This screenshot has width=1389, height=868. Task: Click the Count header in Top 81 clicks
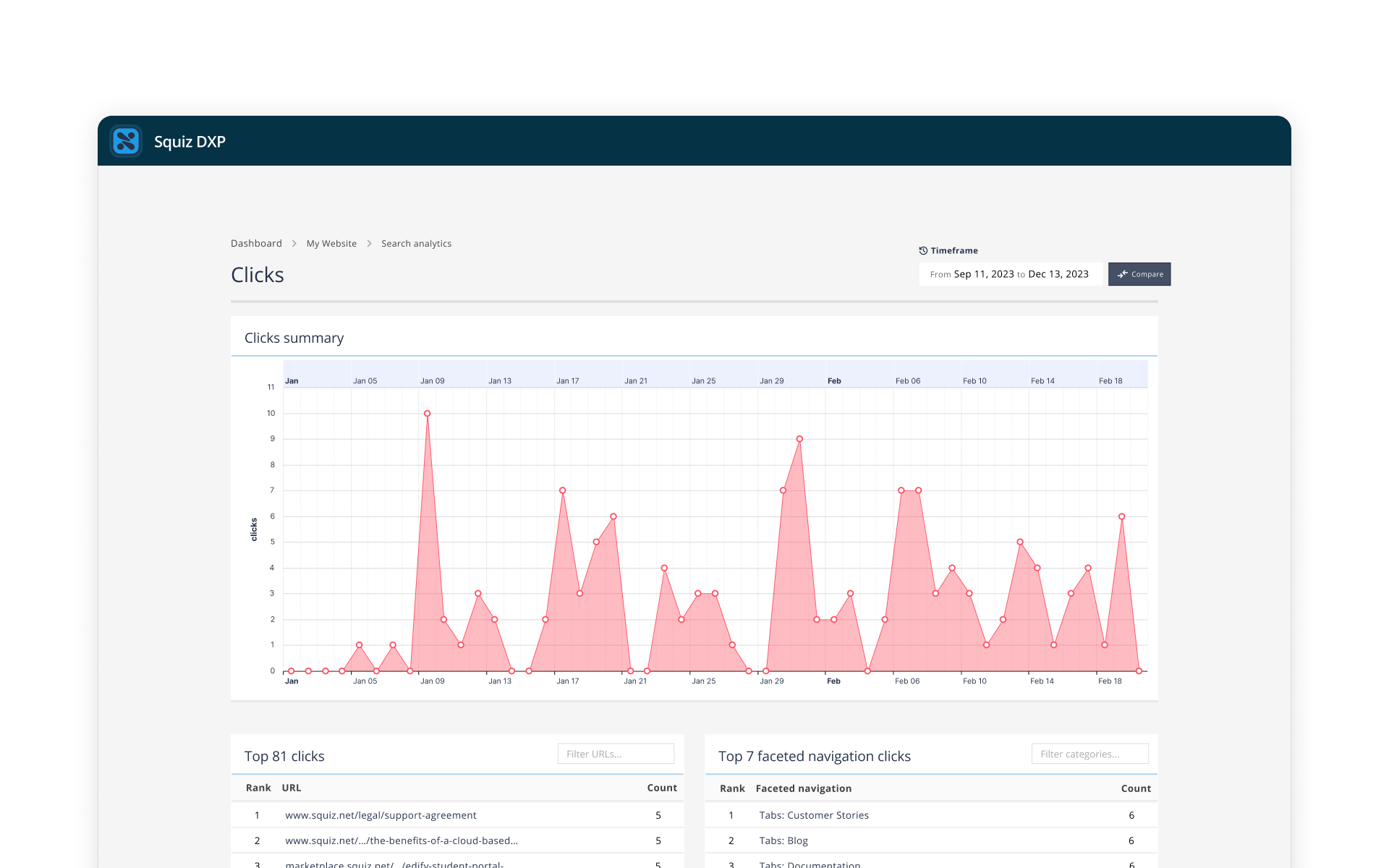click(662, 788)
